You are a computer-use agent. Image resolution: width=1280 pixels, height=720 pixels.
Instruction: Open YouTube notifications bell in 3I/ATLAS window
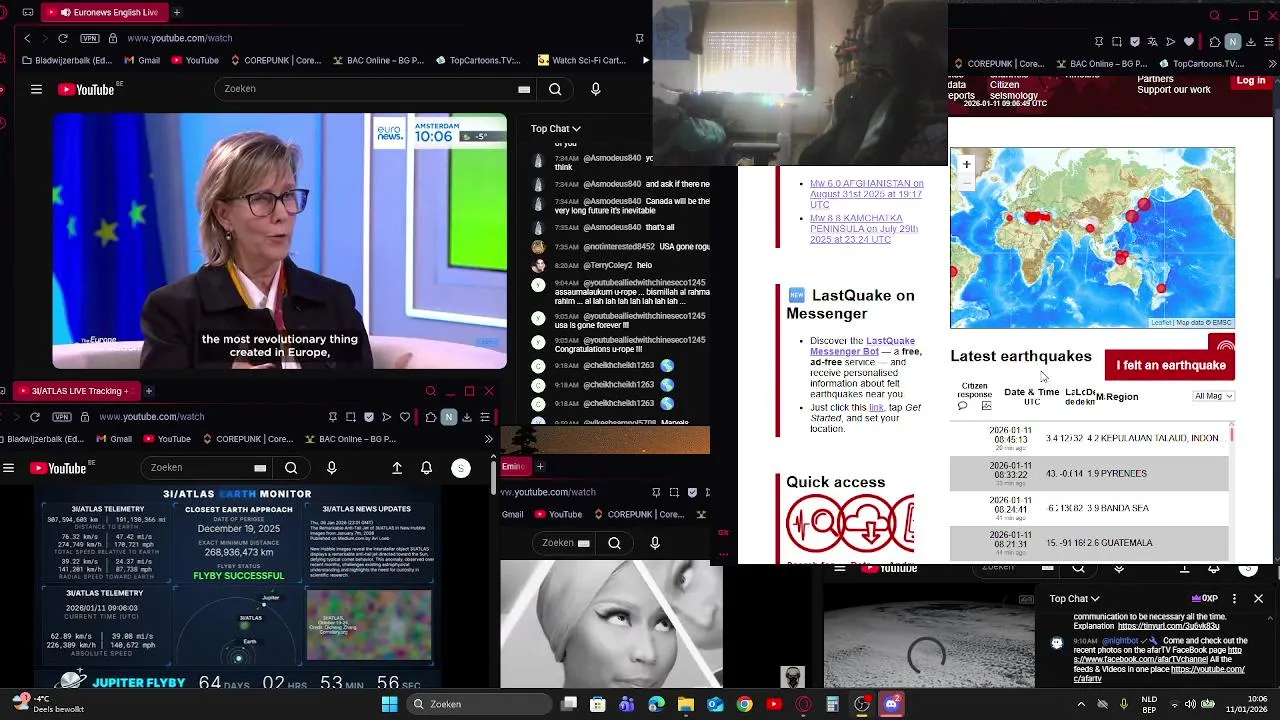[x=426, y=468]
